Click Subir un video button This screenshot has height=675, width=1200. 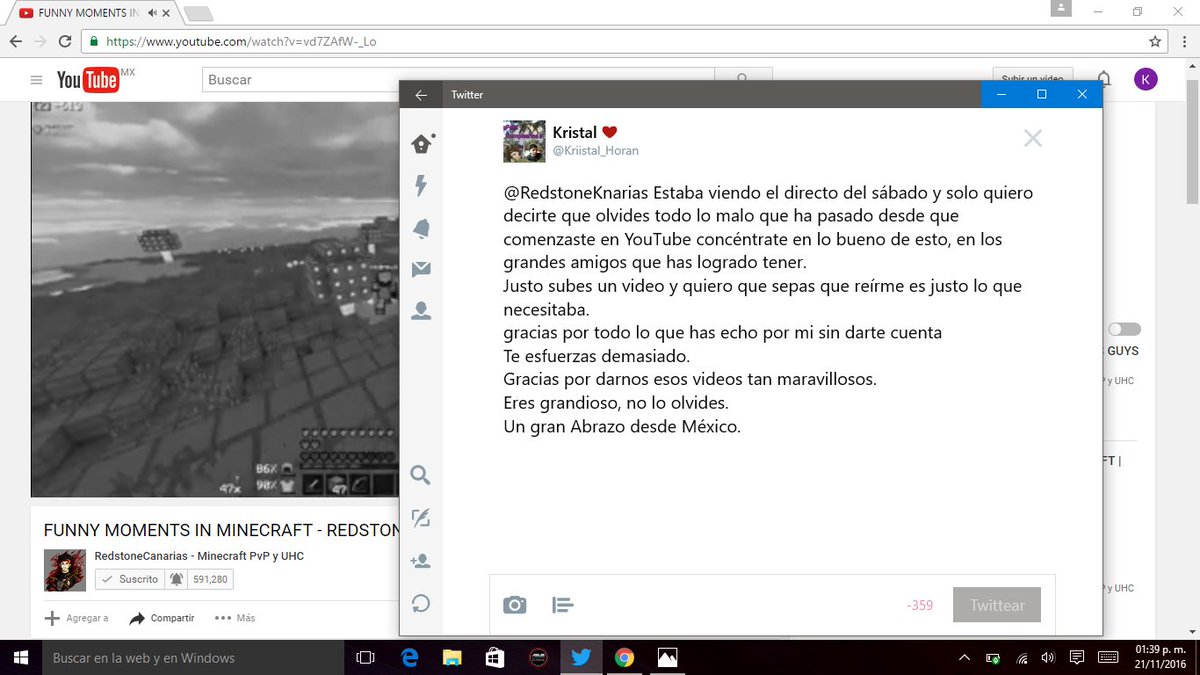coord(1032,76)
